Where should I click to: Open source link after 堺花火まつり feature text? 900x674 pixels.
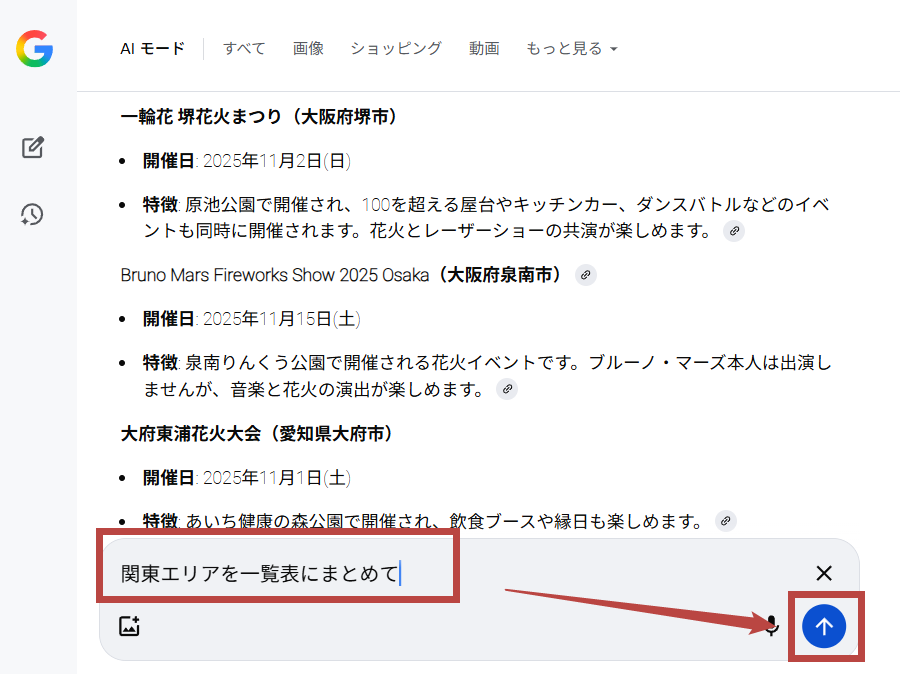(734, 231)
